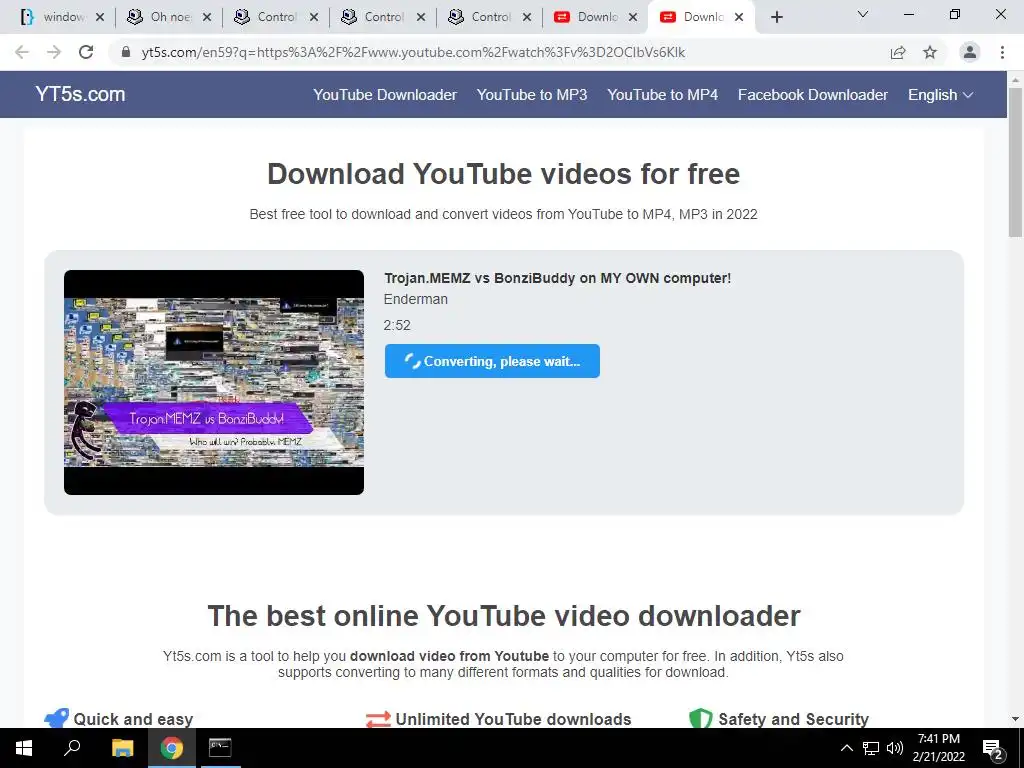This screenshot has height=768, width=1024.
Task: Open the notification center icon
Action: pyautogui.click(x=993, y=748)
